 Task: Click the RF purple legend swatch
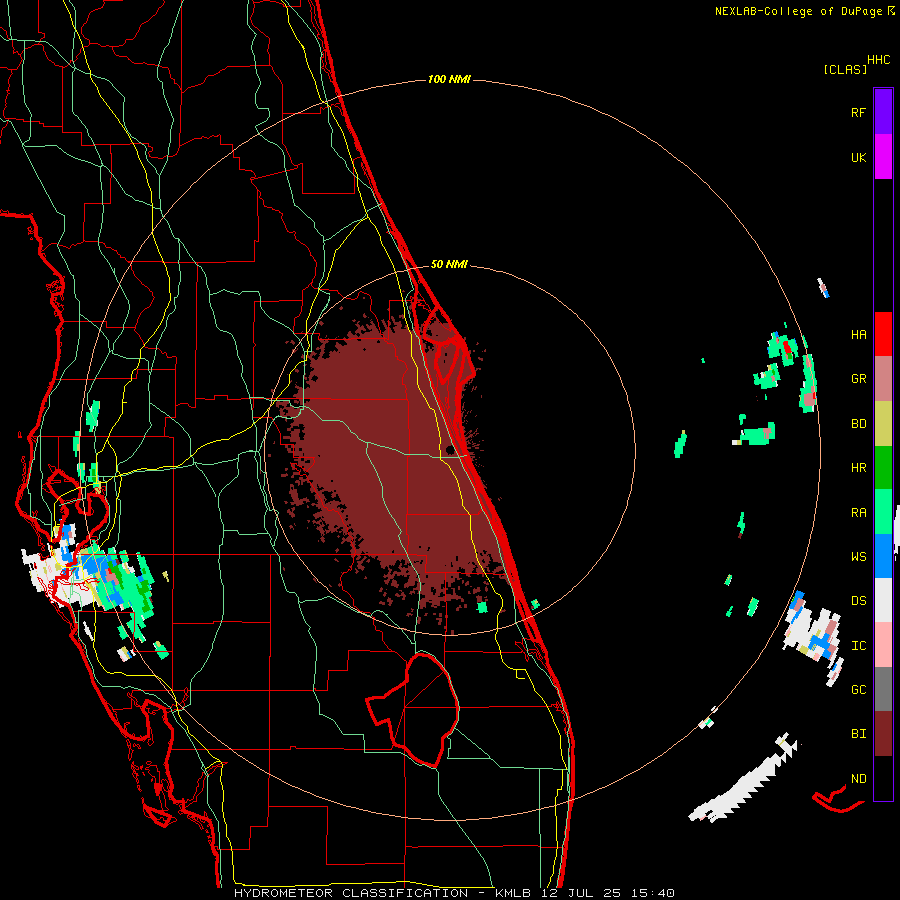pyautogui.click(x=883, y=112)
